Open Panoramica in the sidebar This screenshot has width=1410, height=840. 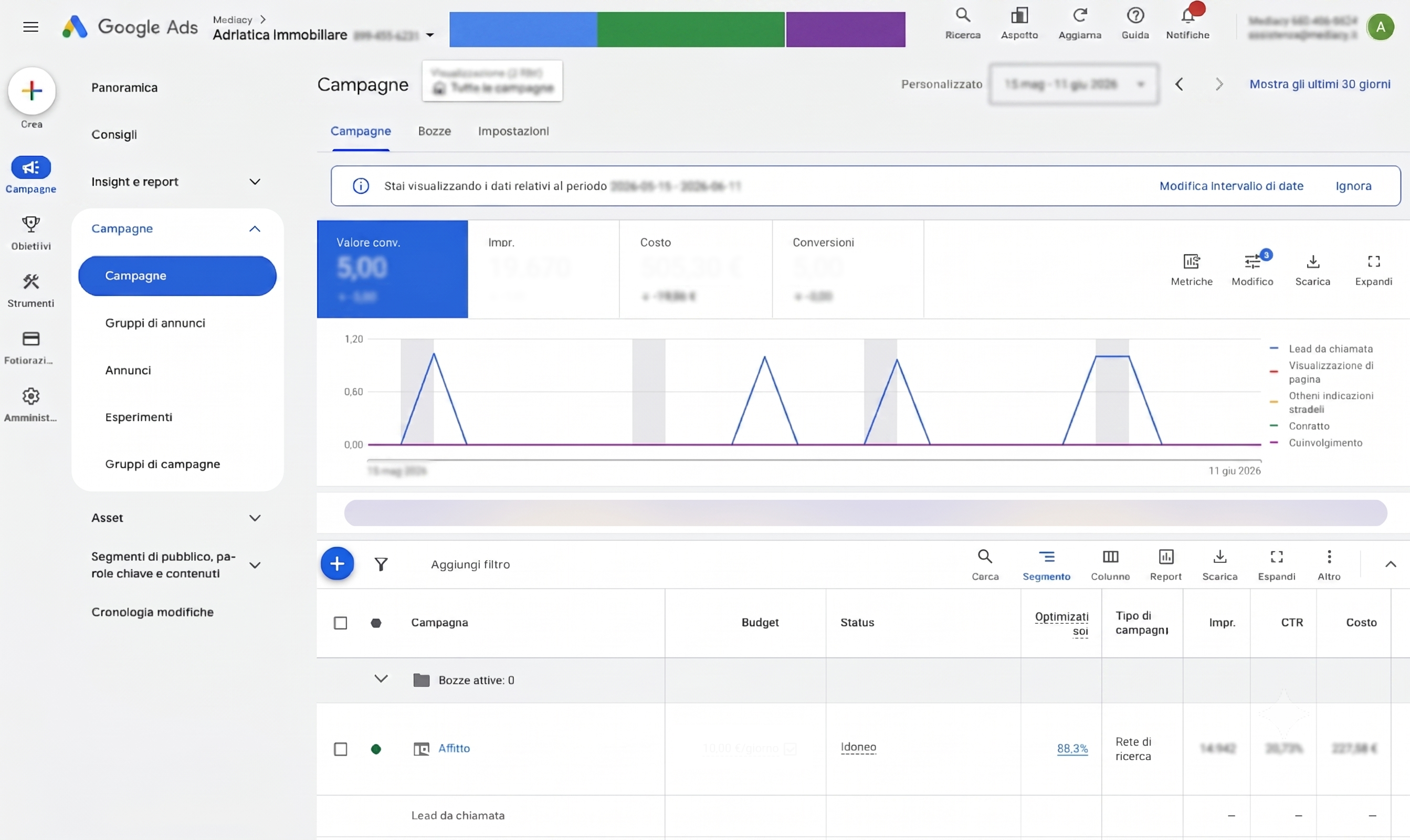(x=124, y=88)
